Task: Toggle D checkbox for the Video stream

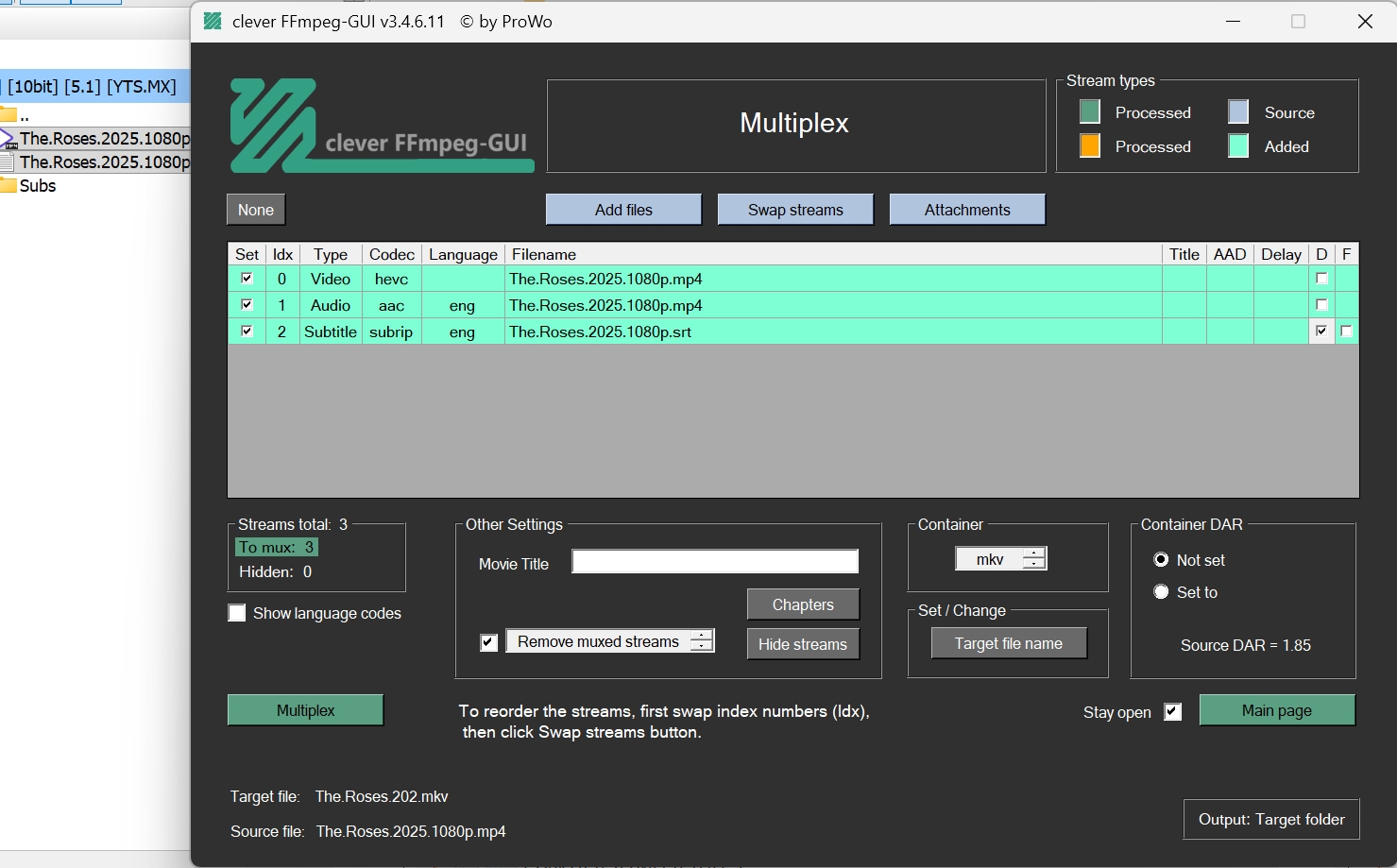Action: [1321, 279]
